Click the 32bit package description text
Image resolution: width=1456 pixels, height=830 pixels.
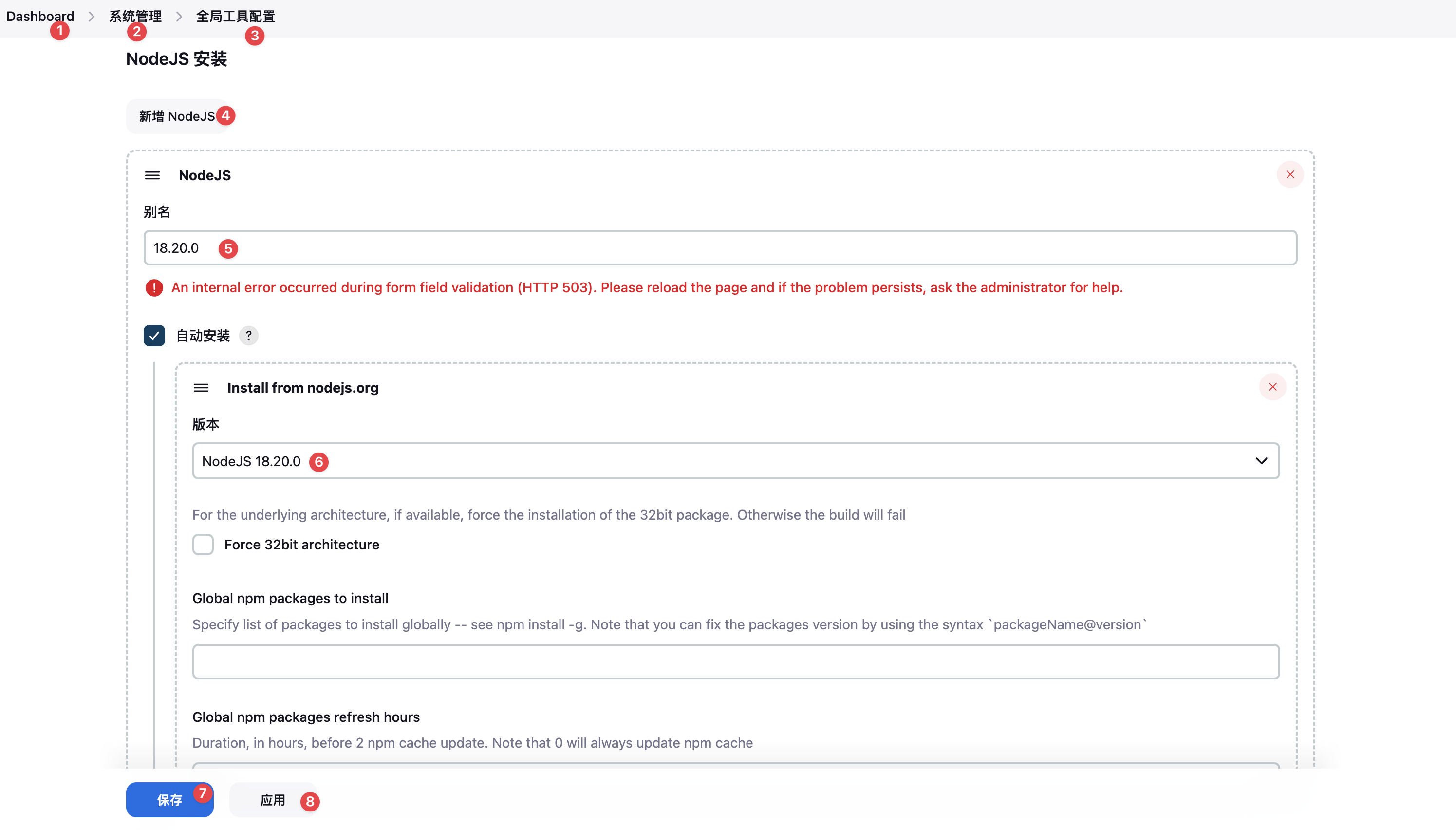pos(548,515)
